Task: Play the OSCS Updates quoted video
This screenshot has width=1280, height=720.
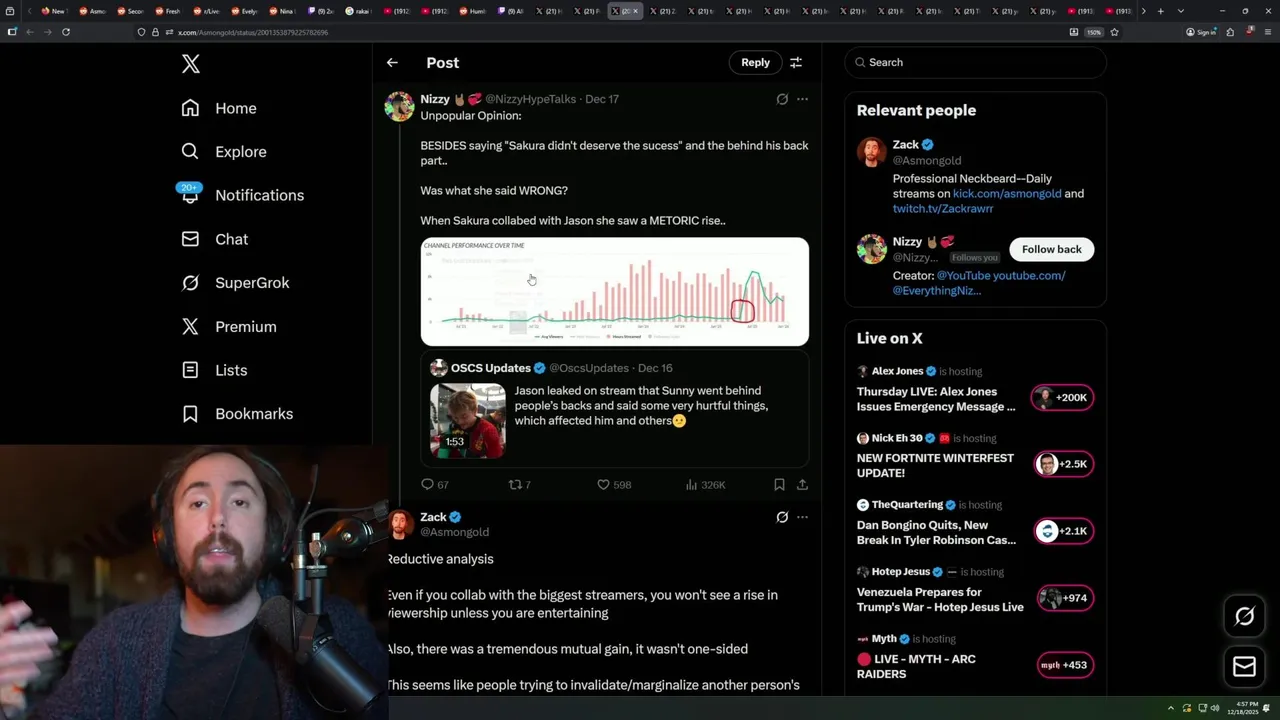Action: tap(468, 420)
